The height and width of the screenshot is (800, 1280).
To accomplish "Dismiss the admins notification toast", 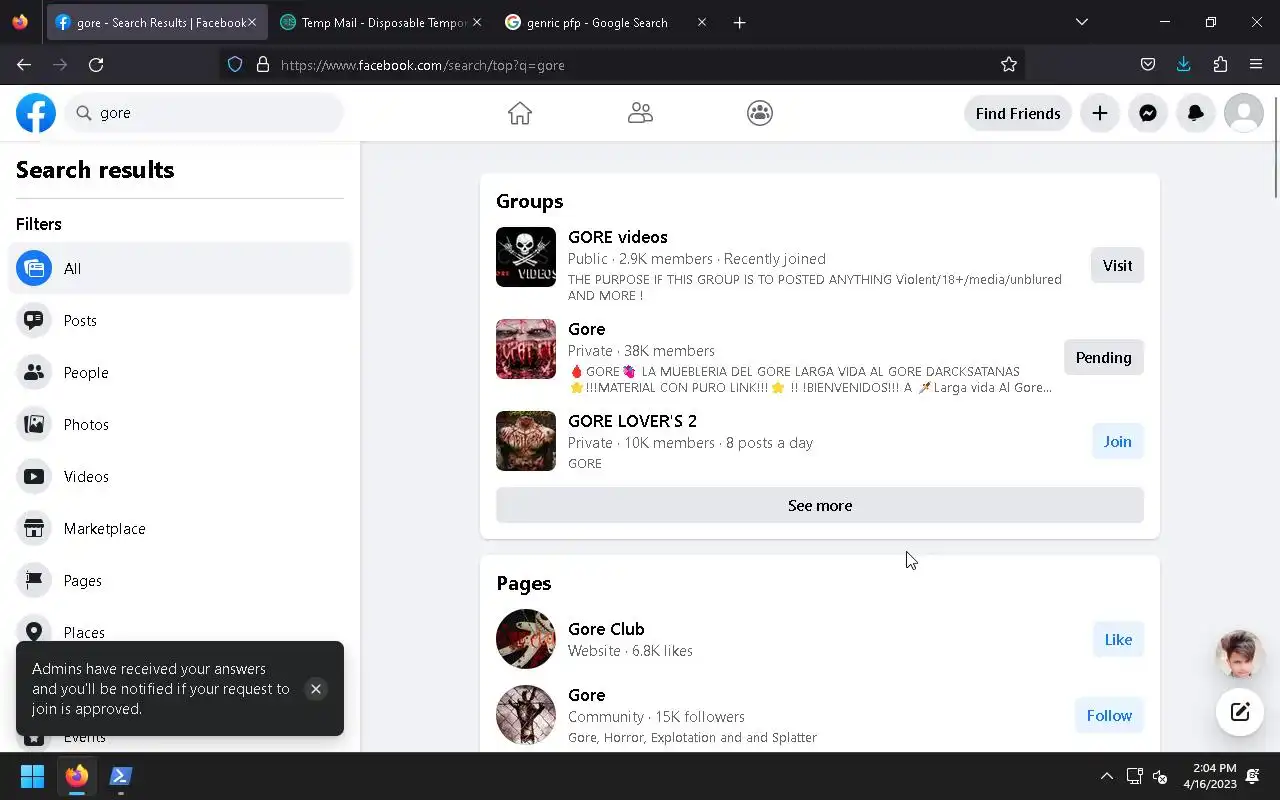I will click(316, 689).
